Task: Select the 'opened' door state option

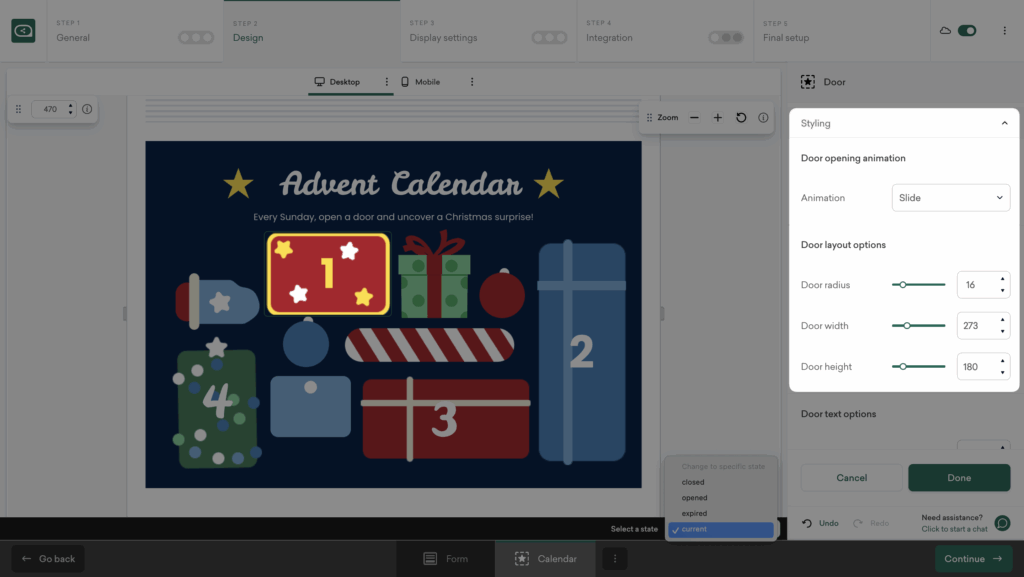Action: [695, 498]
